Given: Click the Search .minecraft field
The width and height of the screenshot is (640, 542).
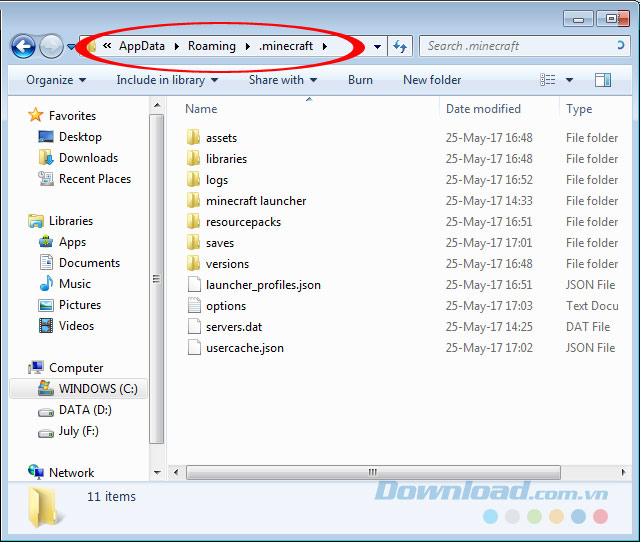Looking at the screenshot, I should pos(524,46).
